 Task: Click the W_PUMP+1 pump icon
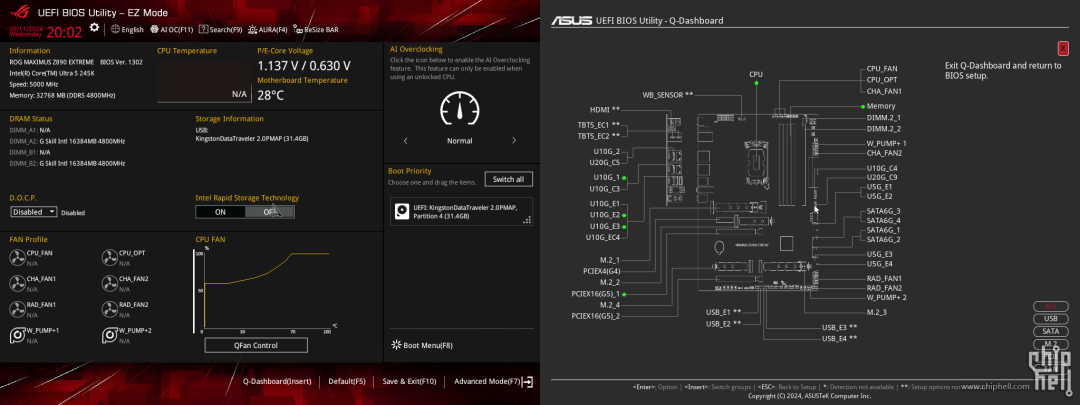click(x=17, y=335)
